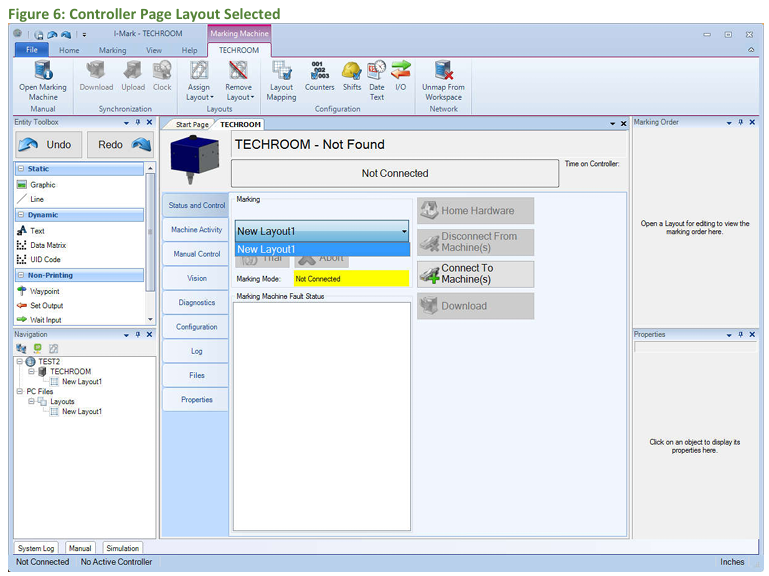Open the Counters configuration
This screenshot has height=576, width=769.
point(320,72)
